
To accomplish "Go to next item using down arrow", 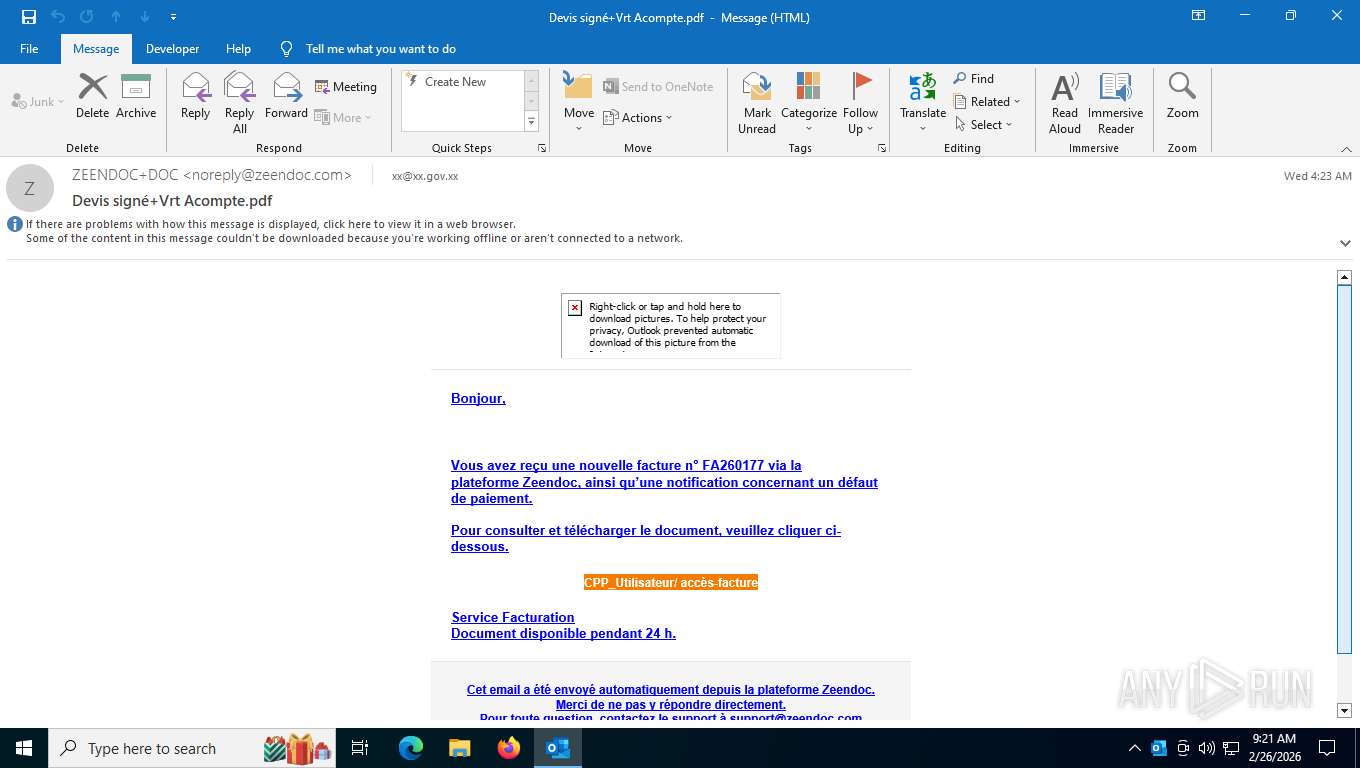I will pos(145,17).
